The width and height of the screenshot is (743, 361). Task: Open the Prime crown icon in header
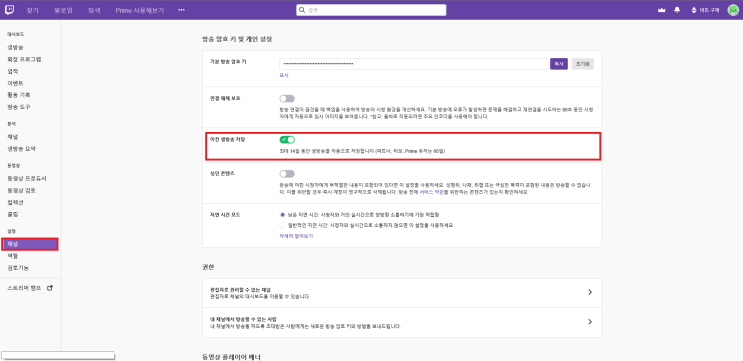pyautogui.click(x=661, y=10)
